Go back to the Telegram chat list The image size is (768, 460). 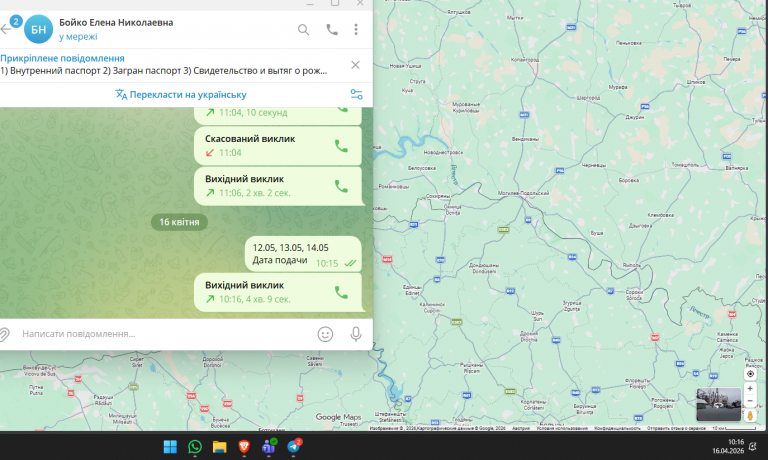click(5, 29)
